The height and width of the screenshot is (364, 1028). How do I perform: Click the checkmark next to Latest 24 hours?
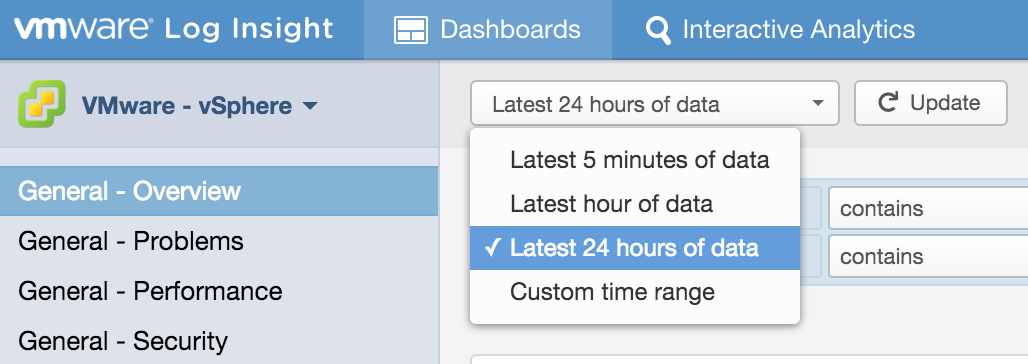click(x=492, y=248)
